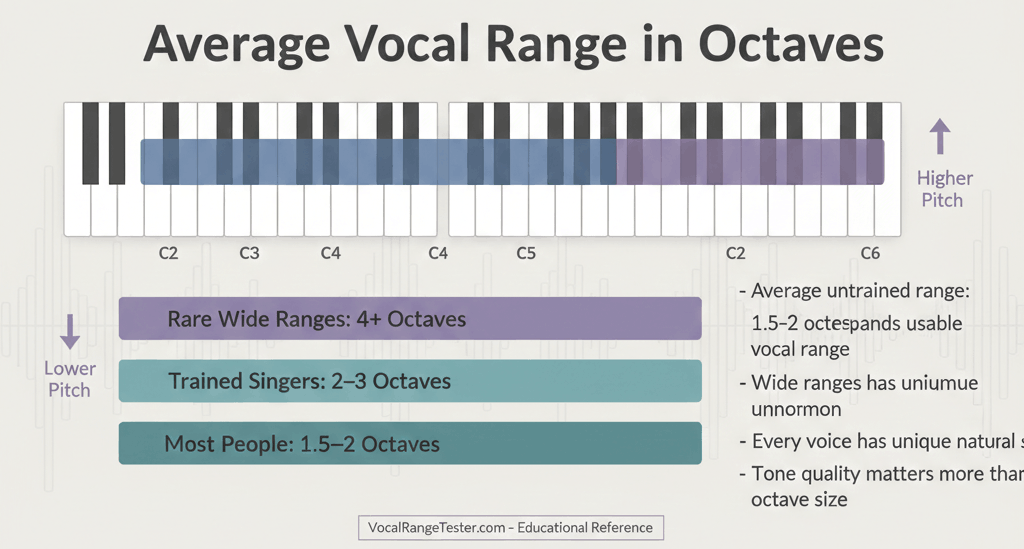Click the C5 note label

[526, 254]
